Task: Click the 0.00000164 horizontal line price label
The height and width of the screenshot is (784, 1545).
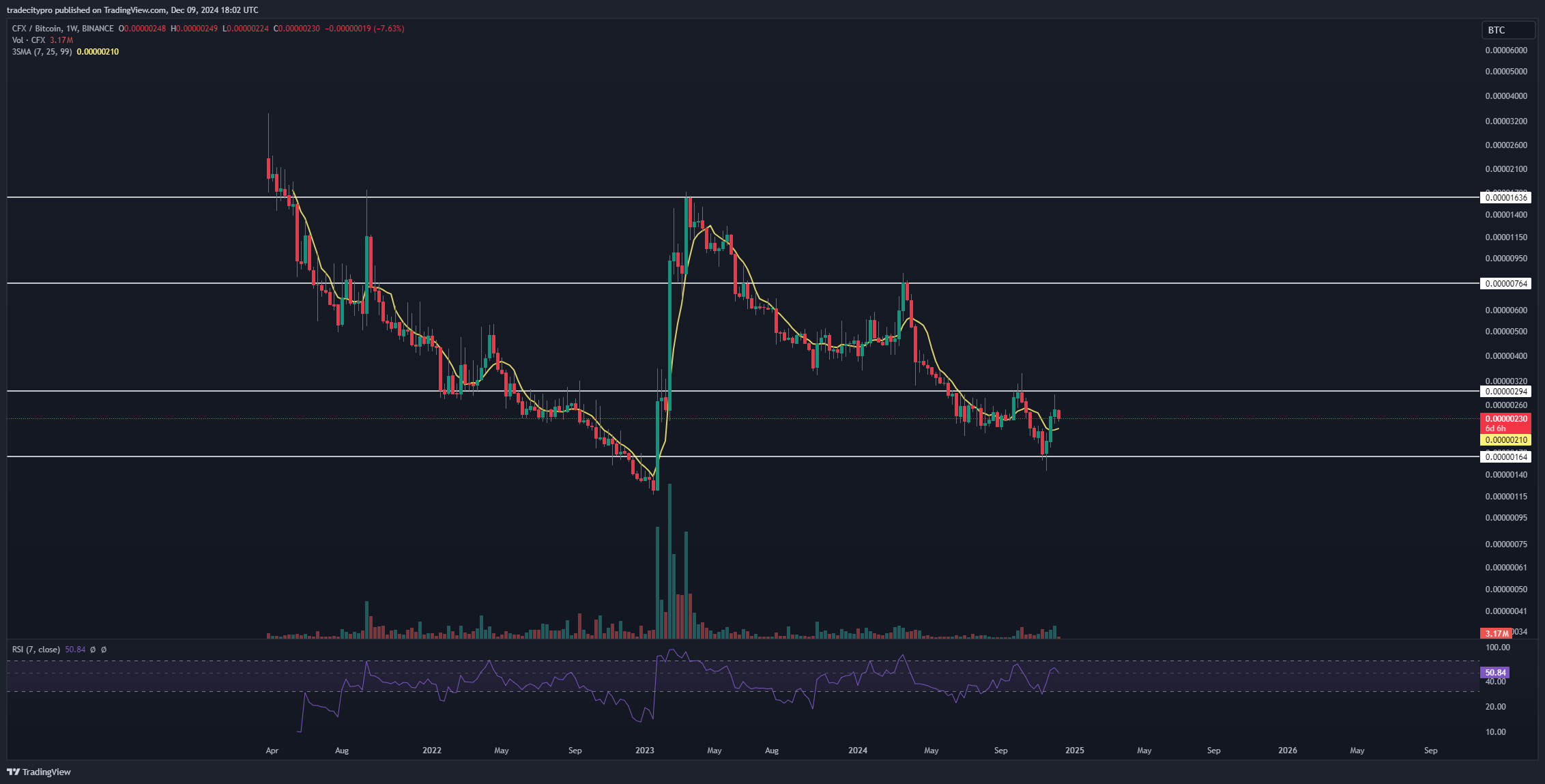Action: tap(1506, 457)
